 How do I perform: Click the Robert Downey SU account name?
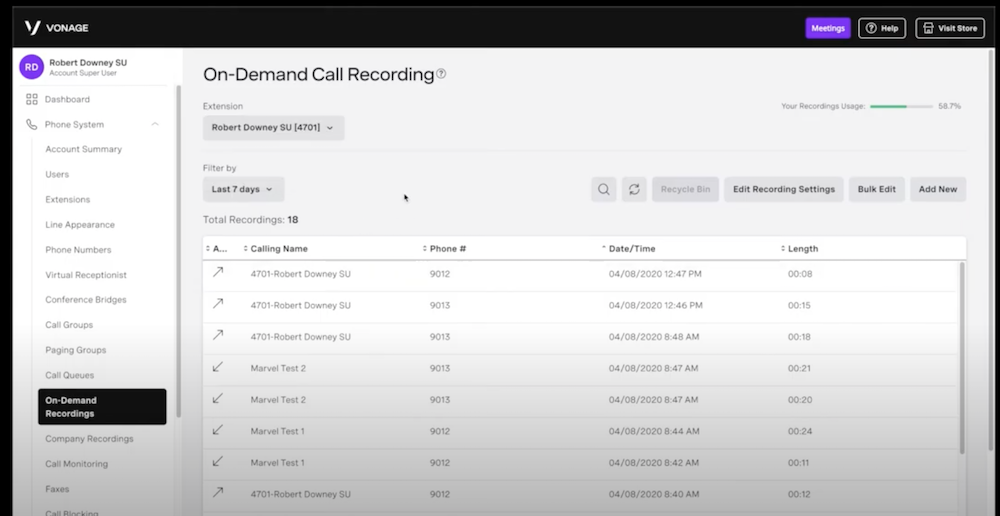pyautogui.click(x=88, y=63)
